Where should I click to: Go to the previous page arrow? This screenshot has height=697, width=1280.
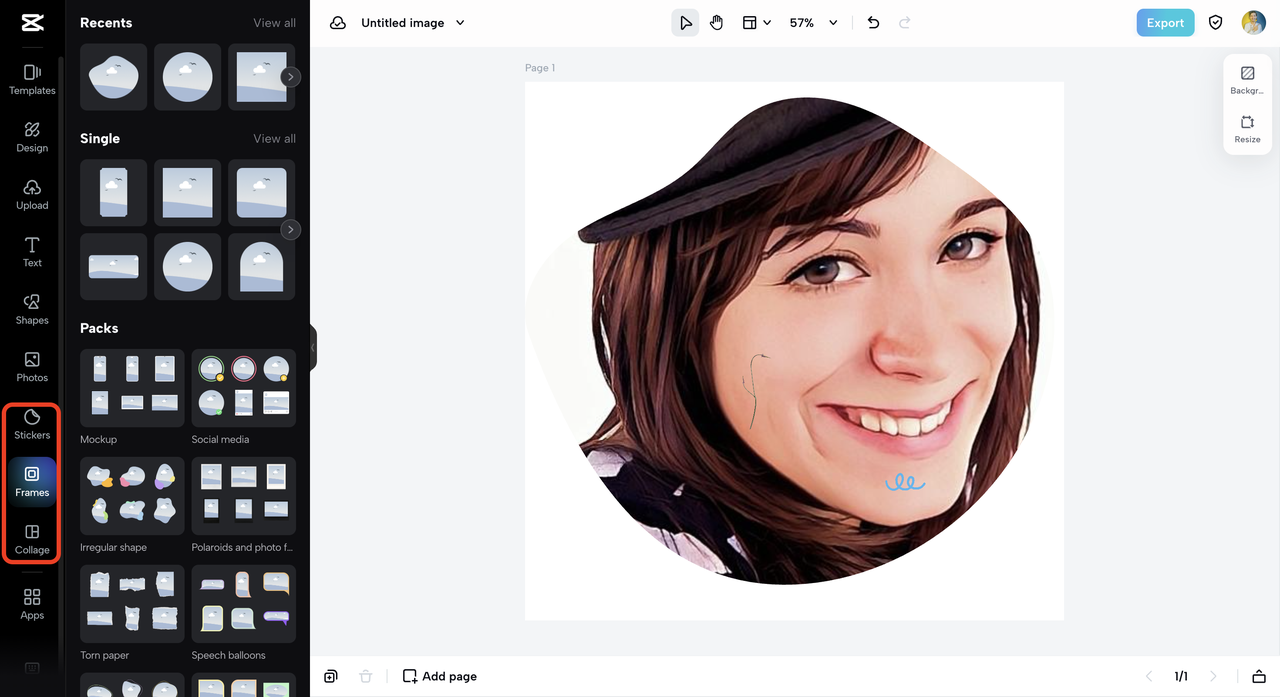point(1149,676)
